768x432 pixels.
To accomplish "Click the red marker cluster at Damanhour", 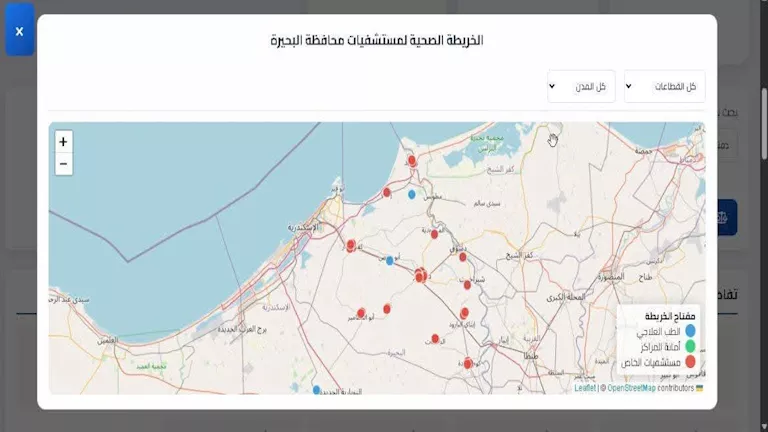I will 421,275.
